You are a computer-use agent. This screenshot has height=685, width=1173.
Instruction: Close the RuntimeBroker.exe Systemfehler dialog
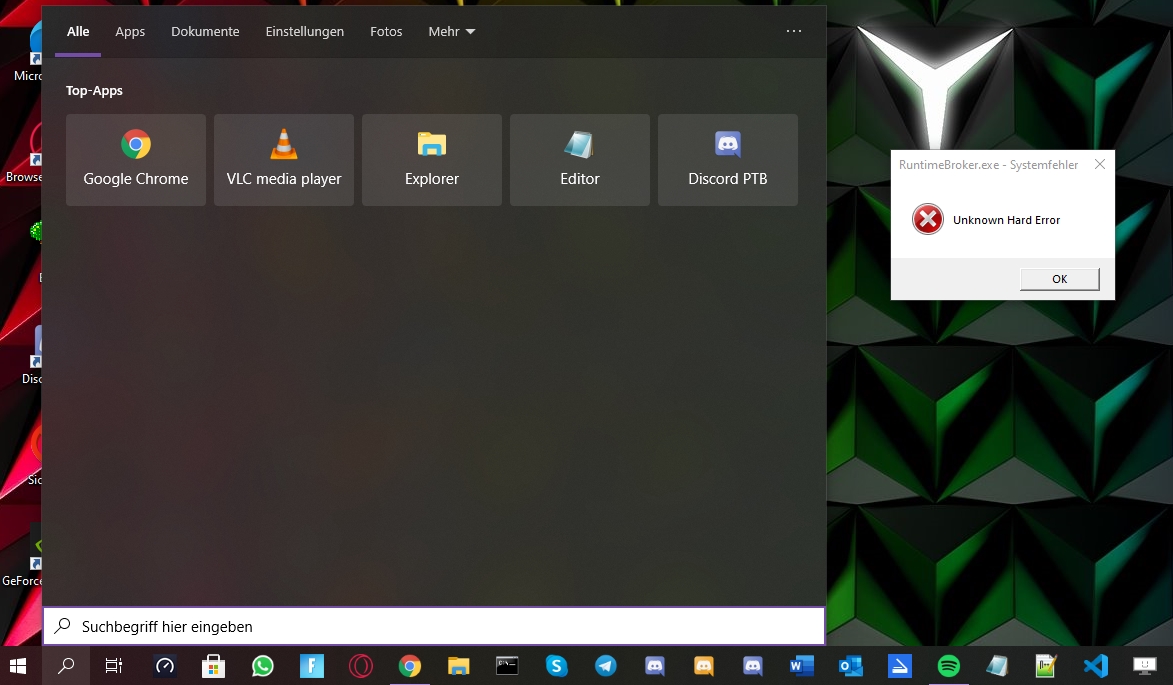[1100, 165]
